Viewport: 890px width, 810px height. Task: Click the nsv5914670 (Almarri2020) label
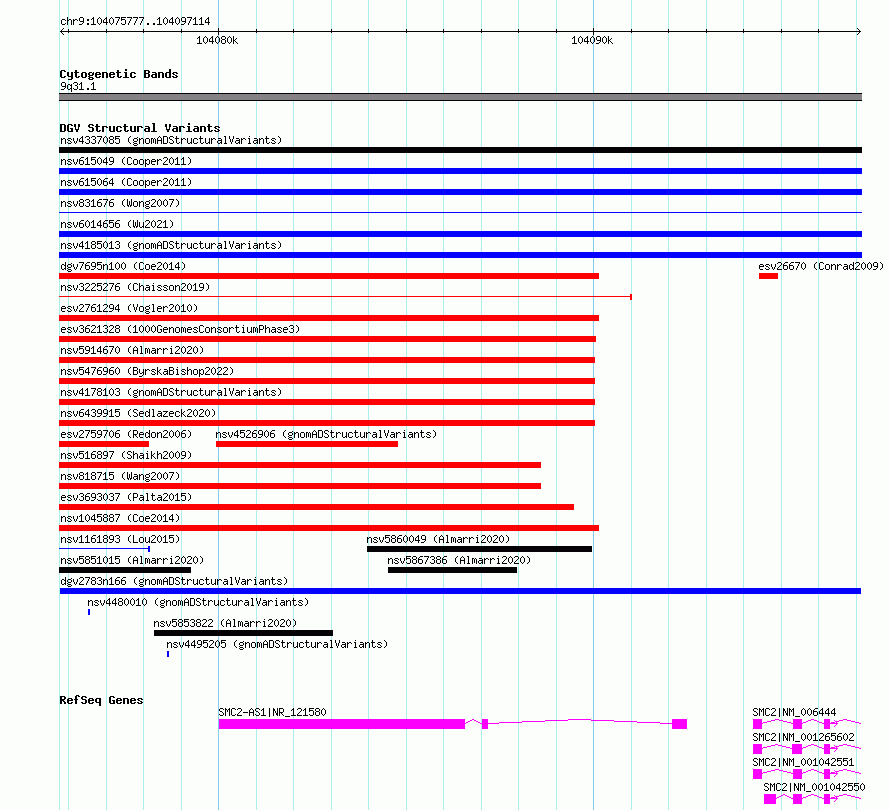(132, 350)
